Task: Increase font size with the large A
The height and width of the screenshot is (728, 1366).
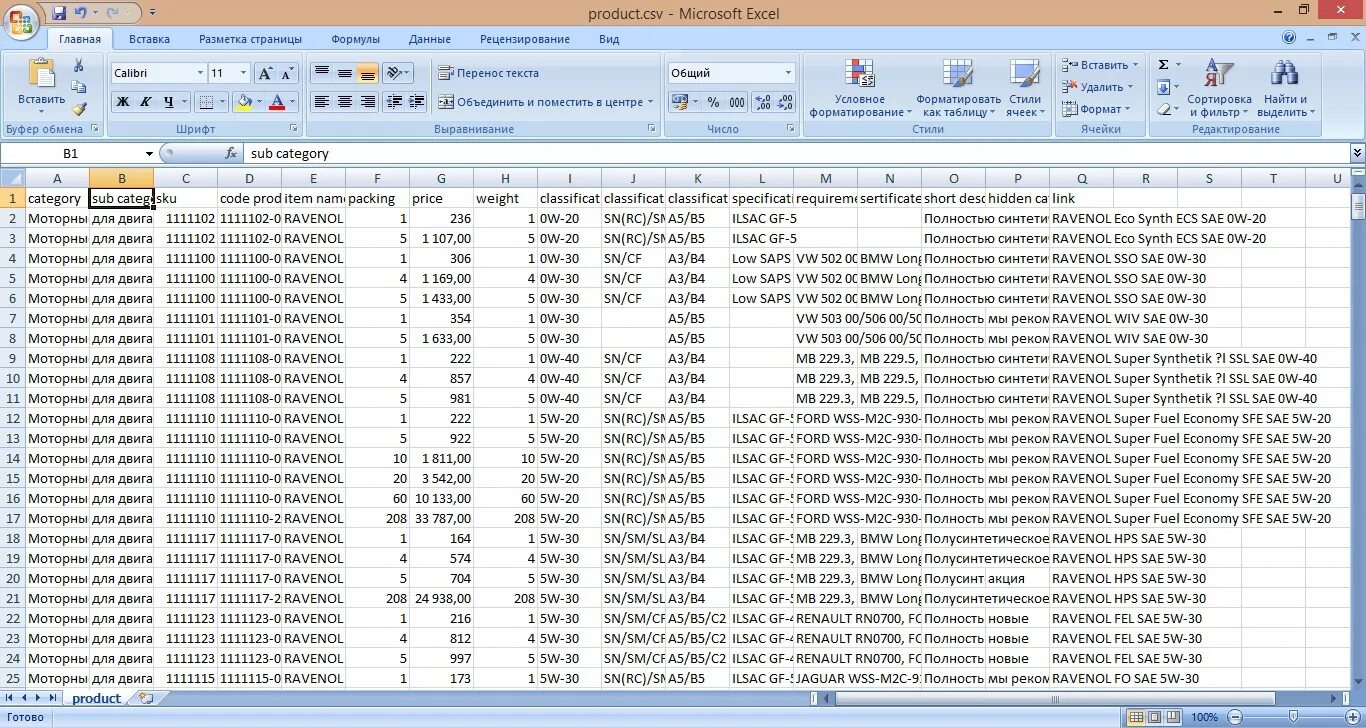Action: pos(265,73)
